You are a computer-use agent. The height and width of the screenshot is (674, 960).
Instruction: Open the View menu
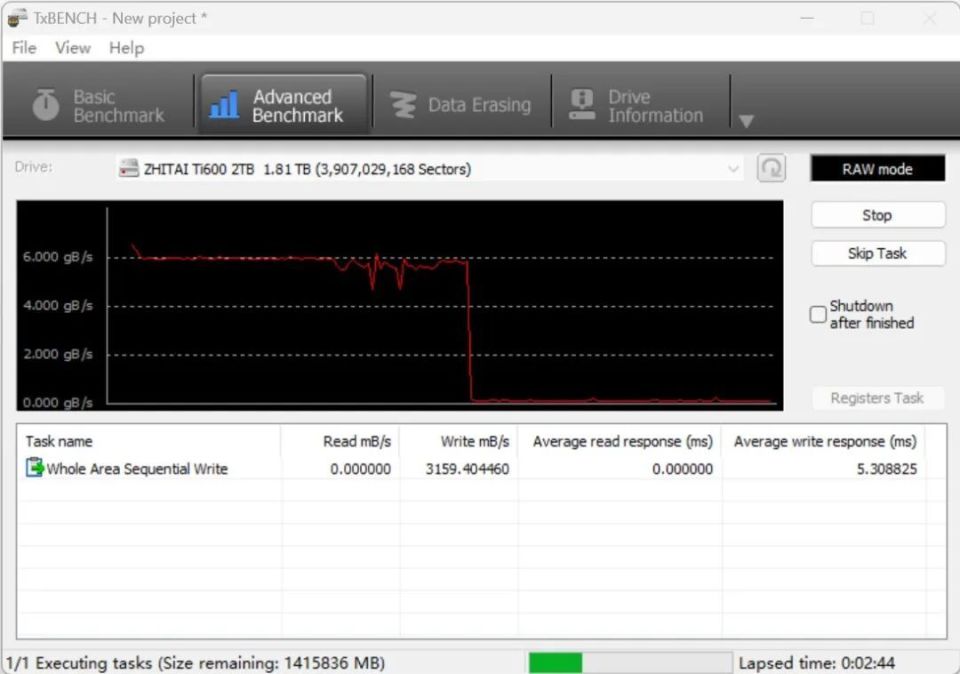pos(73,48)
